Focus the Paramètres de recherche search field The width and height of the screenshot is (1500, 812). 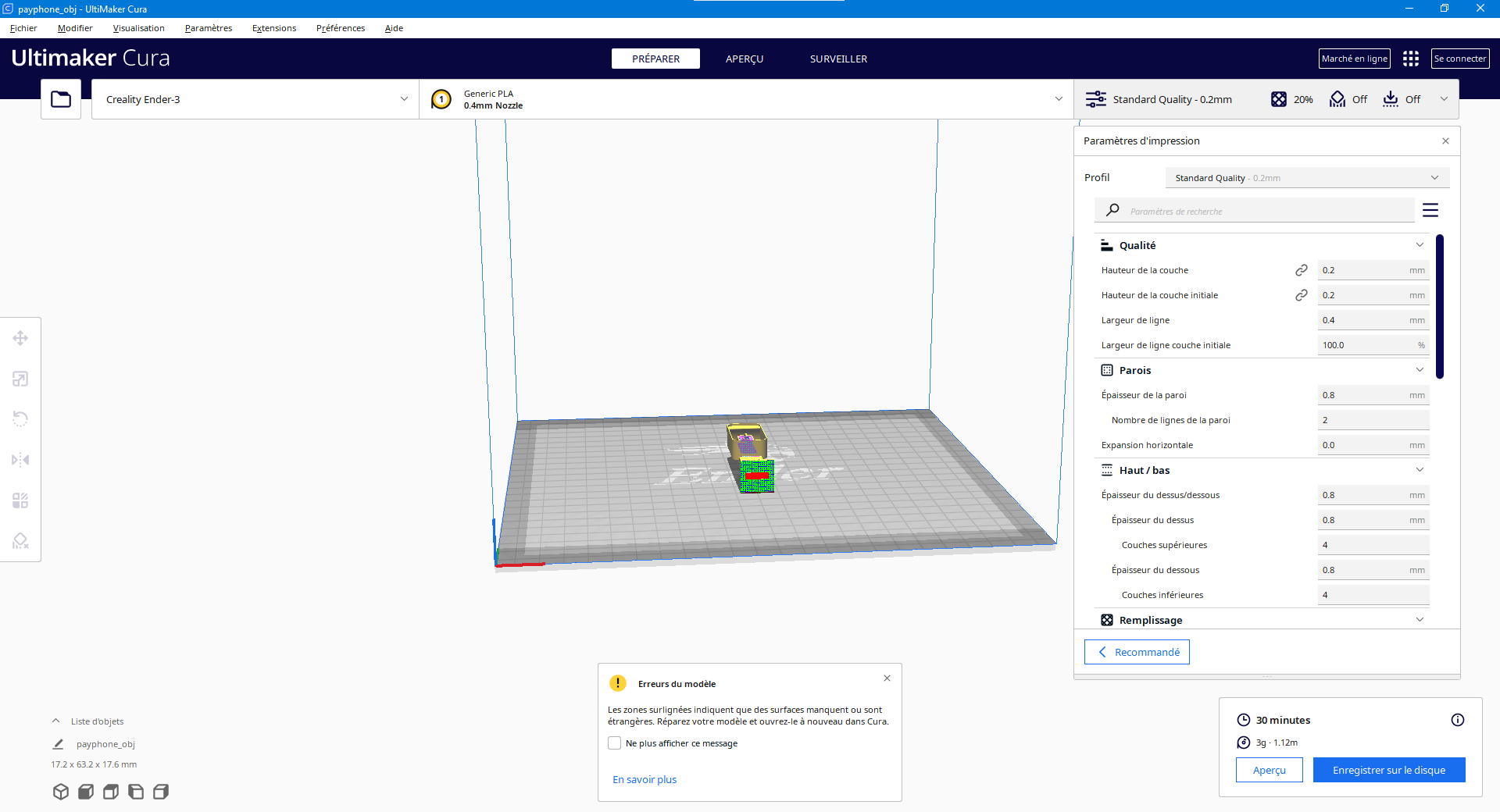pyautogui.click(x=1255, y=211)
